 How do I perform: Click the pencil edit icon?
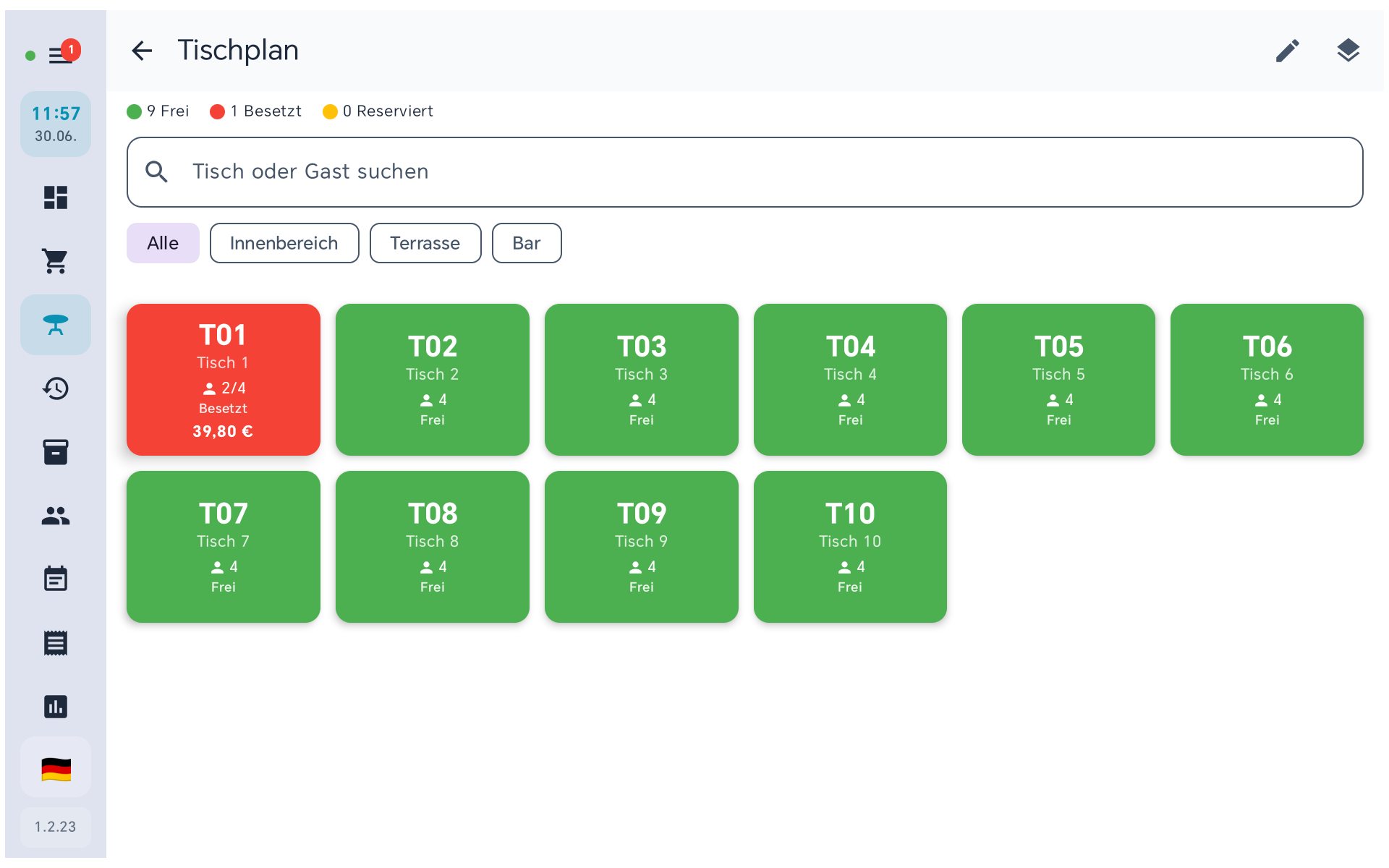(1287, 51)
